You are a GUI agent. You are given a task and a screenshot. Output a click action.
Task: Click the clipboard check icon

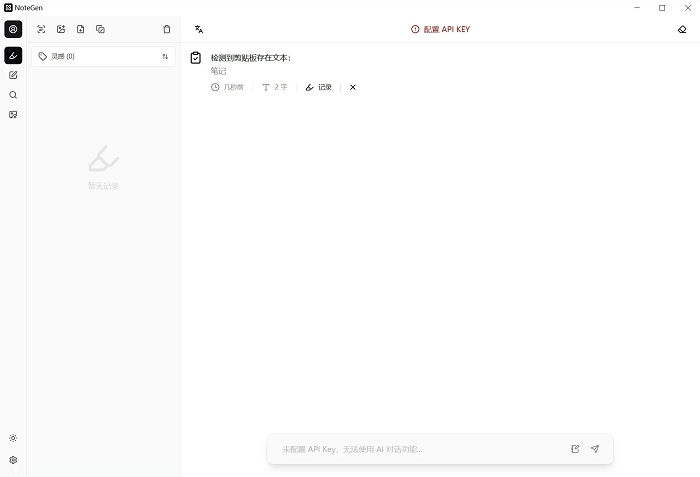tap(196, 58)
